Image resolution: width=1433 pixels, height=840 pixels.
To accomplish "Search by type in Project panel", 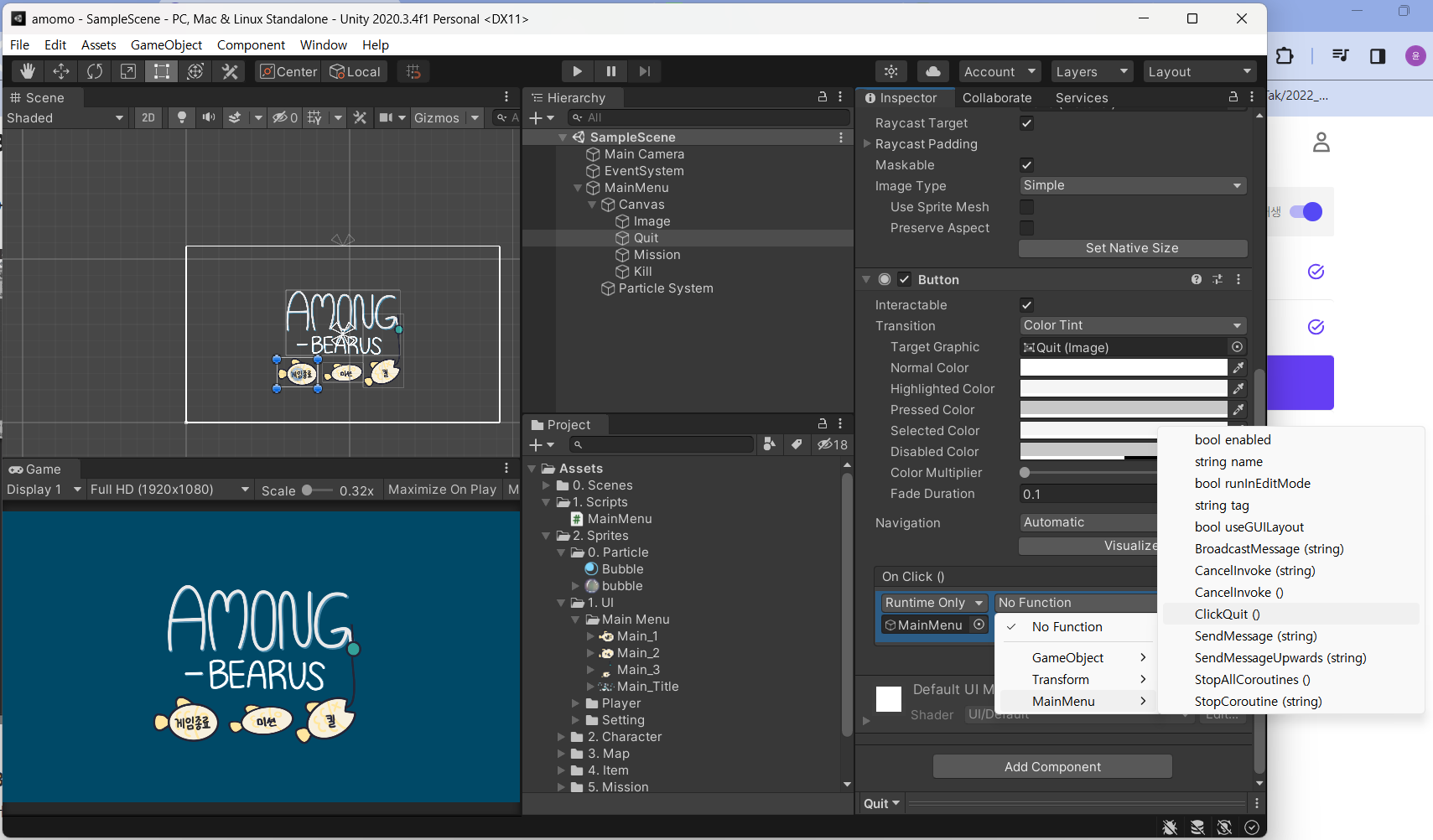I will (x=769, y=444).
